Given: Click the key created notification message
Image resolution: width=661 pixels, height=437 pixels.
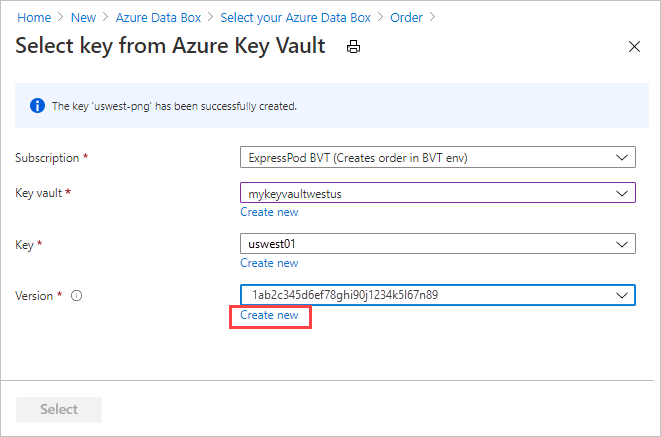Looking at the screenshot, I should 176,105.
